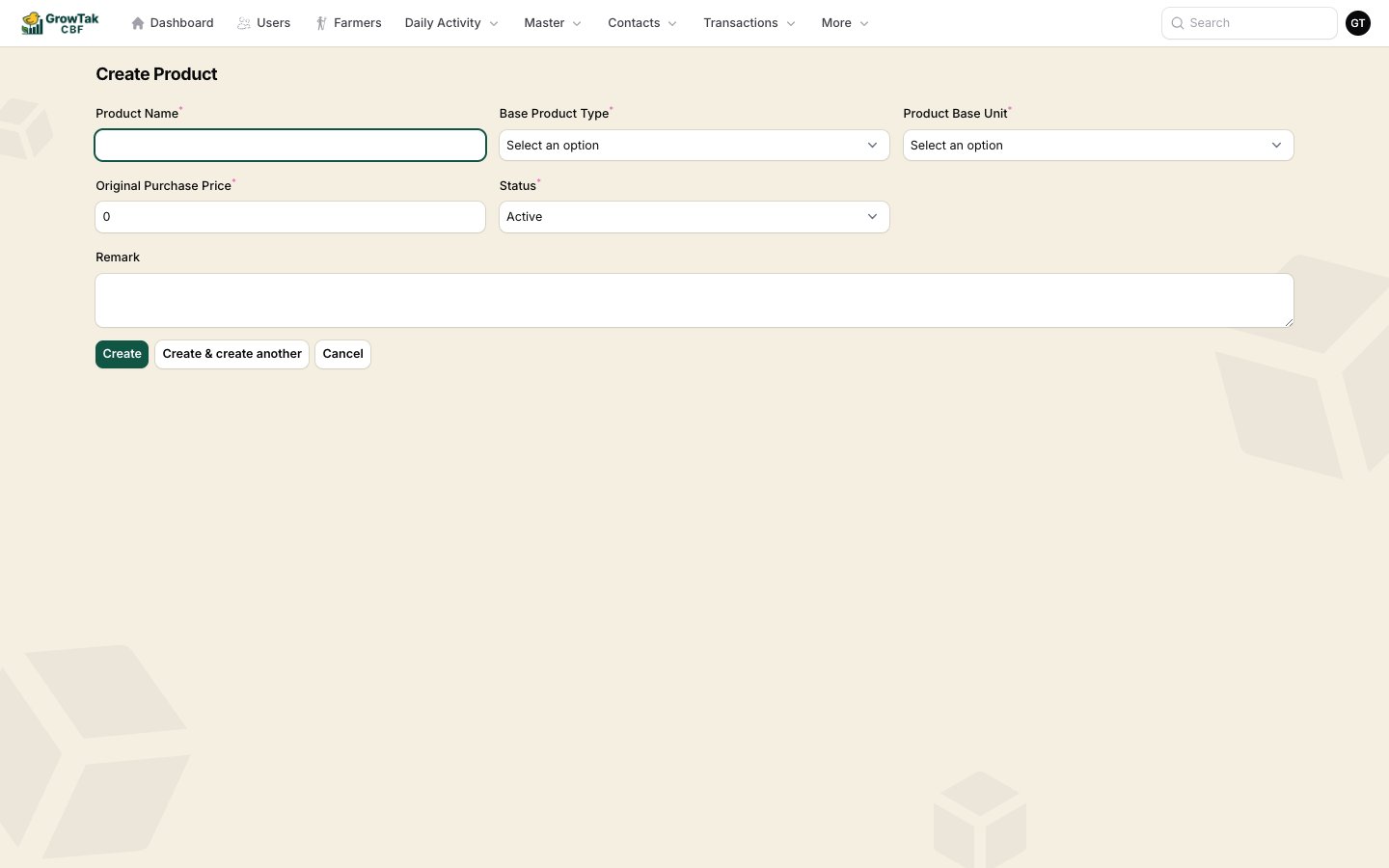Screen dimensions: 1389x868
Task: Click the Remark textarea resize handle
Action: (1288, 322)
